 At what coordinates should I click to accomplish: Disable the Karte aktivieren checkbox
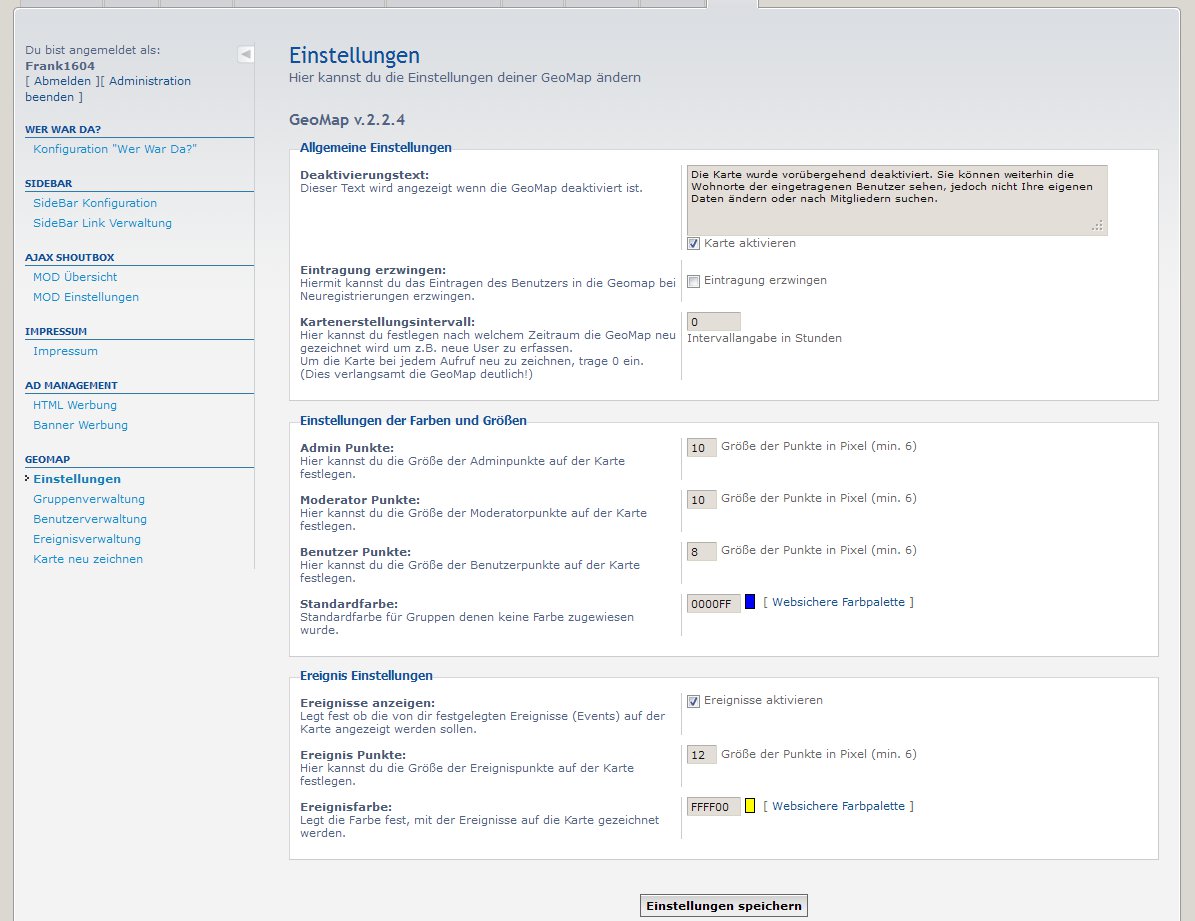point(693,244)
